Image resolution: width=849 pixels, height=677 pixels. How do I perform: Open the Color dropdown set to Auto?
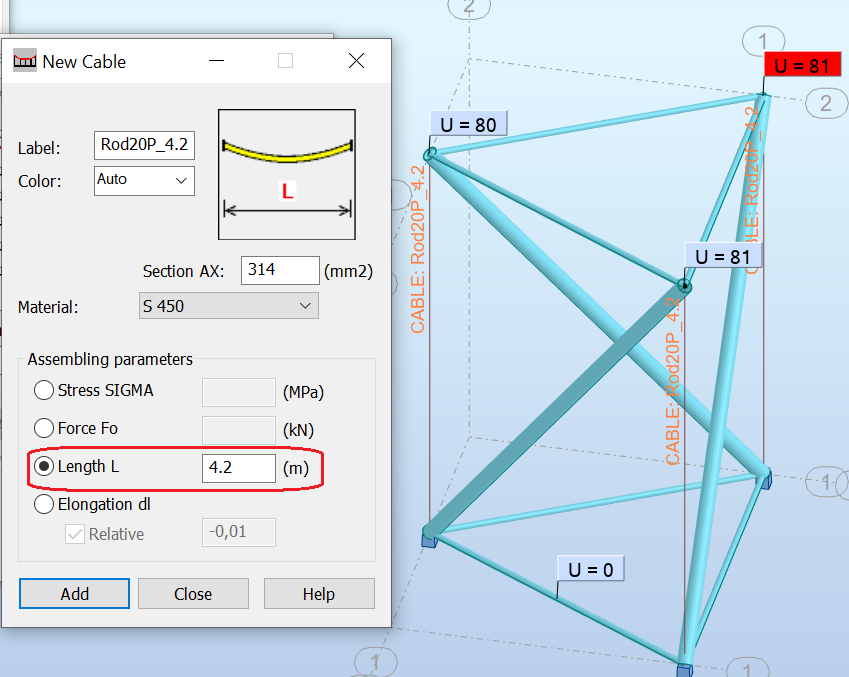click(x=144, y=180)
